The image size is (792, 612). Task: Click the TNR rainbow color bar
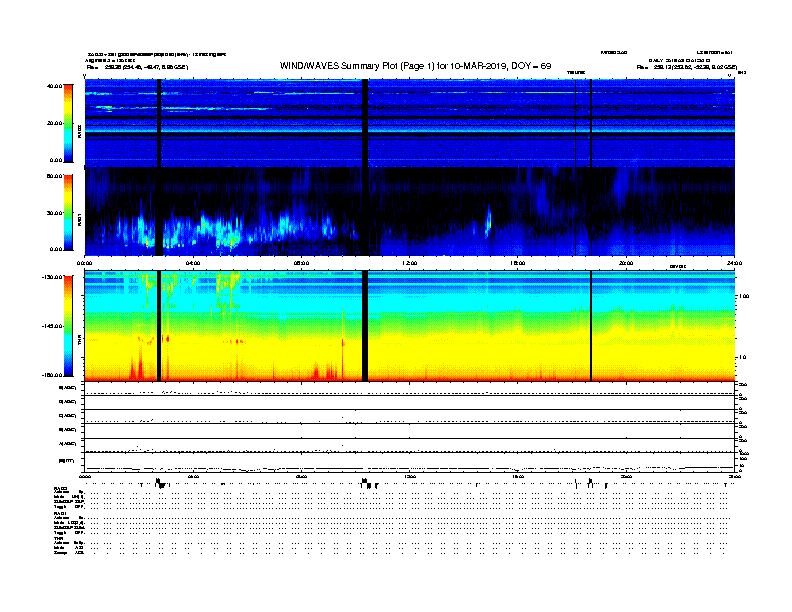click(68, 326)
